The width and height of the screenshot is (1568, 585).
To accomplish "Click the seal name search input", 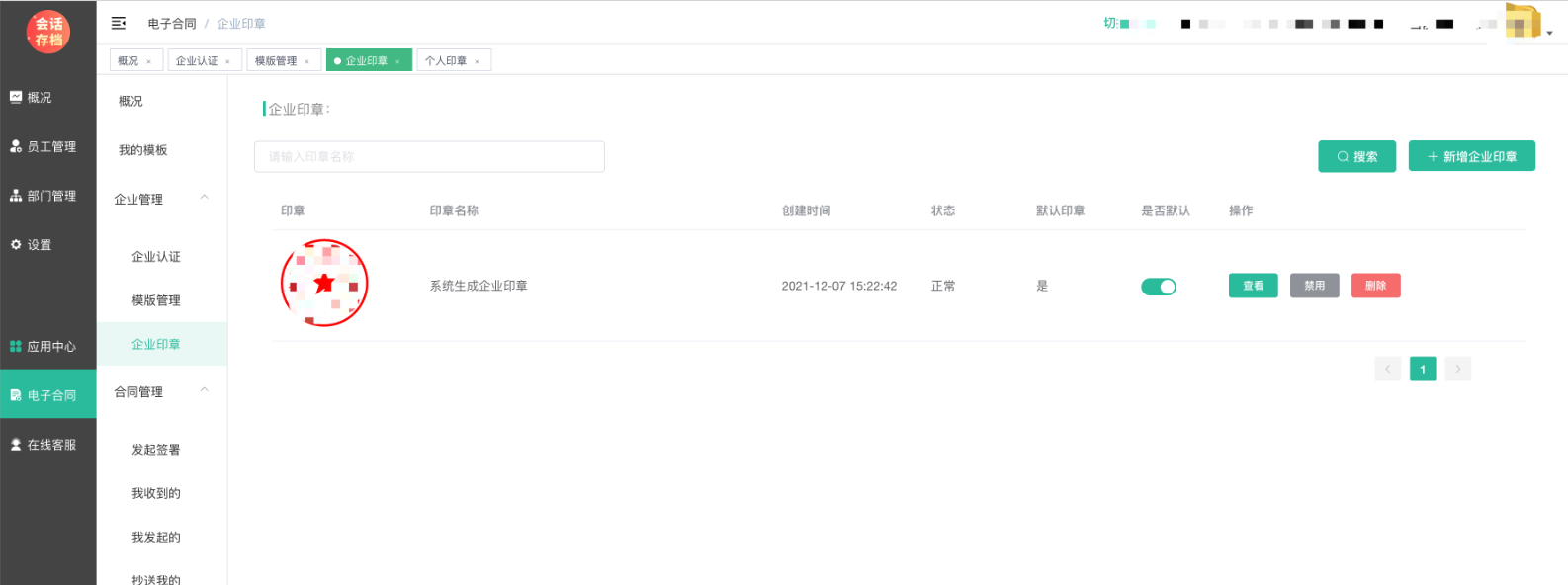I will point(429,156).
